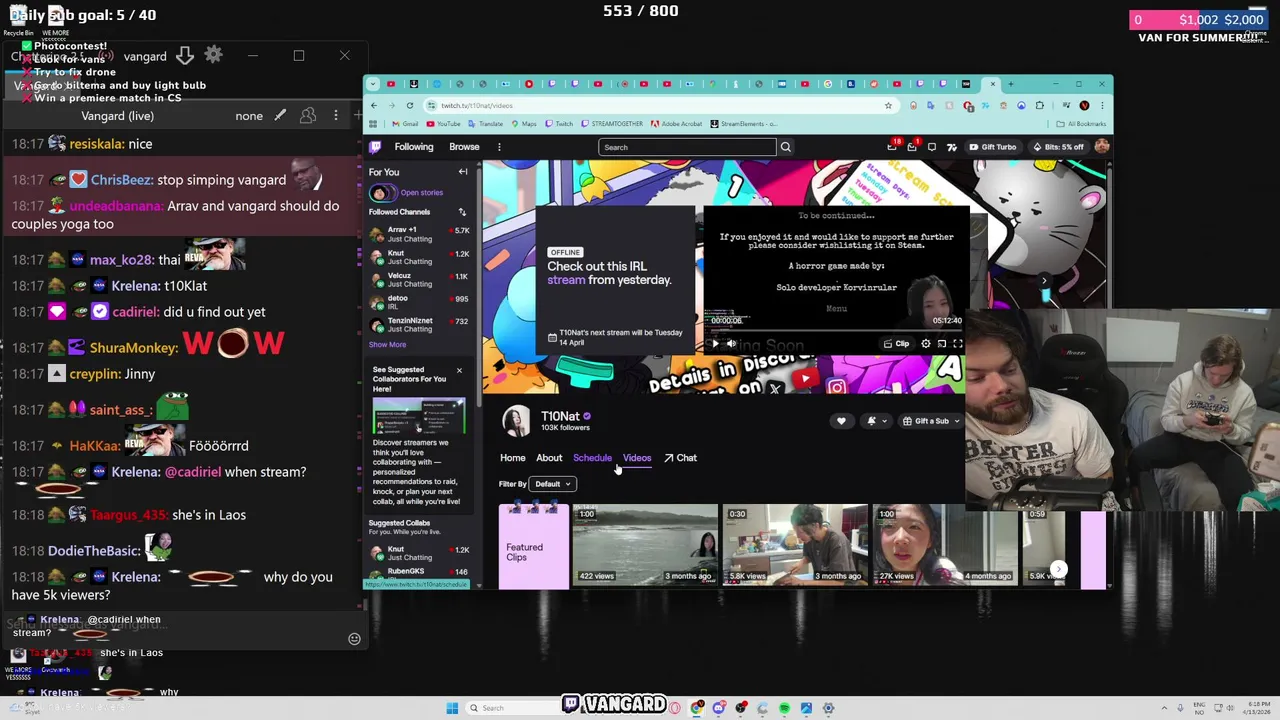Open the chat overlay settings gear icon
The width and height of the screenshot is (1280, 720).
[x=213, y=55]
